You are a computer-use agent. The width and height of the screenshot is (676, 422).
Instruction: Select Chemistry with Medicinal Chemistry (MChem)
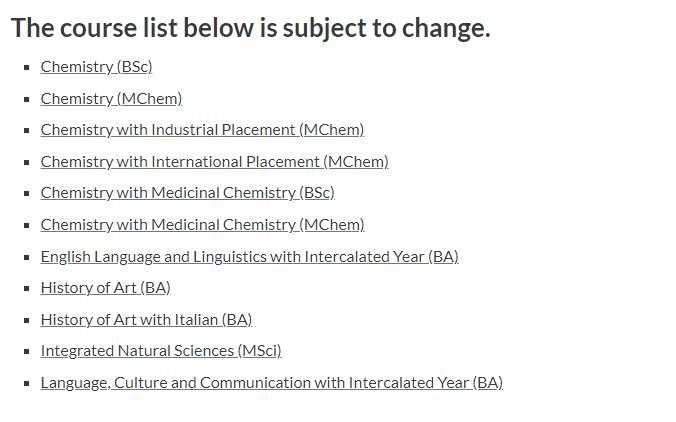point(203,225)
